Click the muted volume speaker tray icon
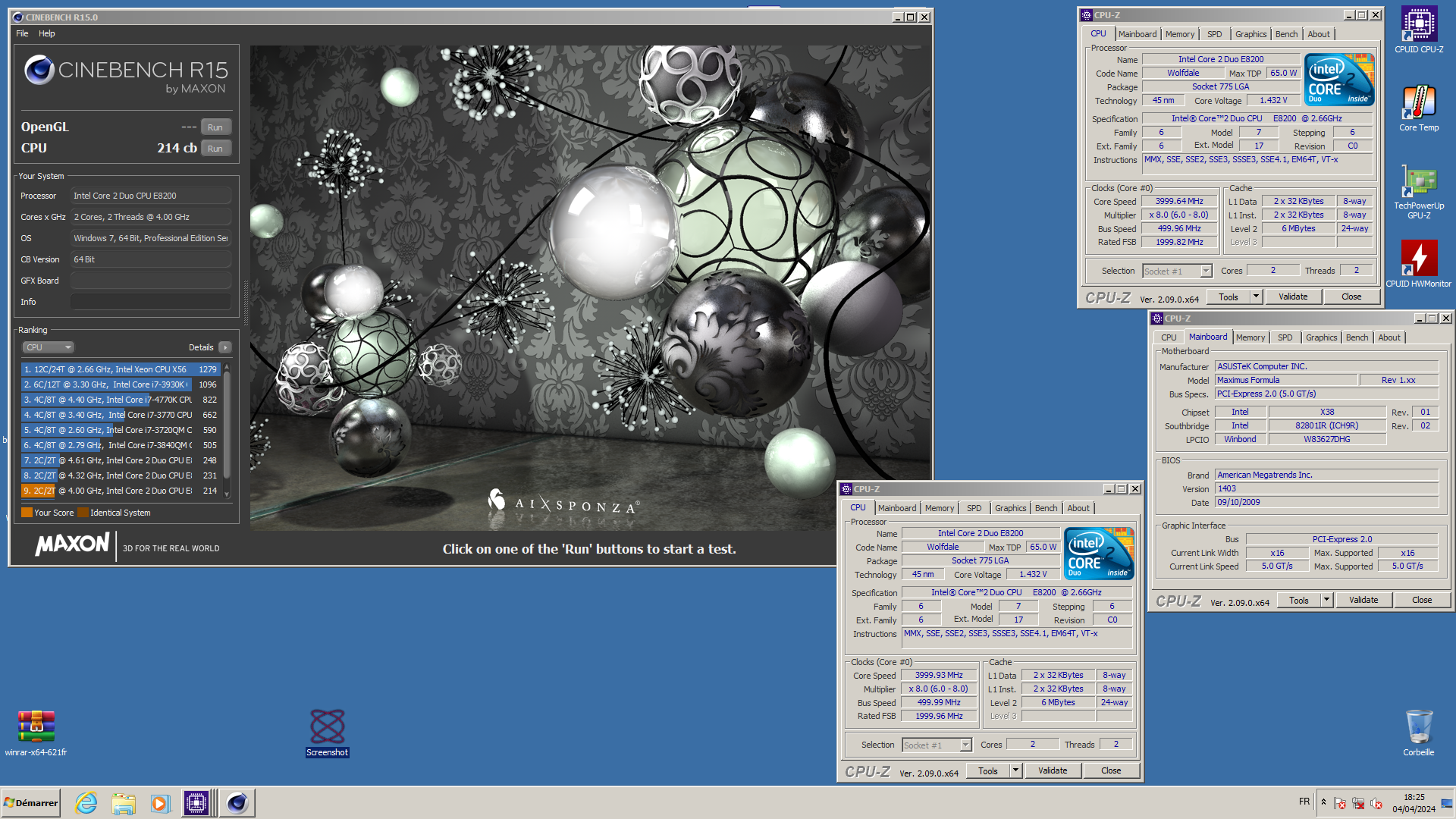1456x819 pixels. point(1376,803)
